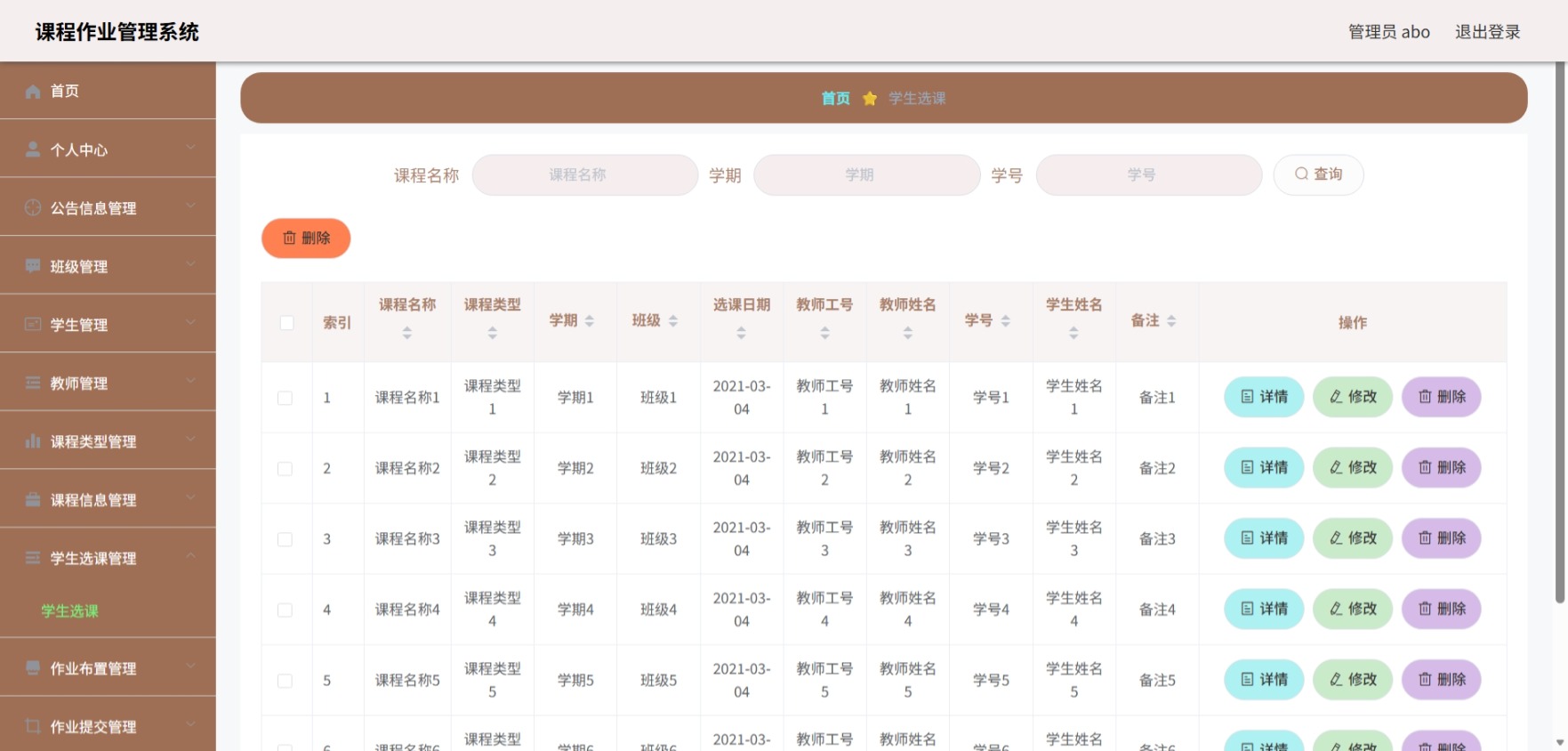Screen dimensions: 1568x751
Task: Check the row checkbox for 课程名称1
Action: (x=285, y=398)
